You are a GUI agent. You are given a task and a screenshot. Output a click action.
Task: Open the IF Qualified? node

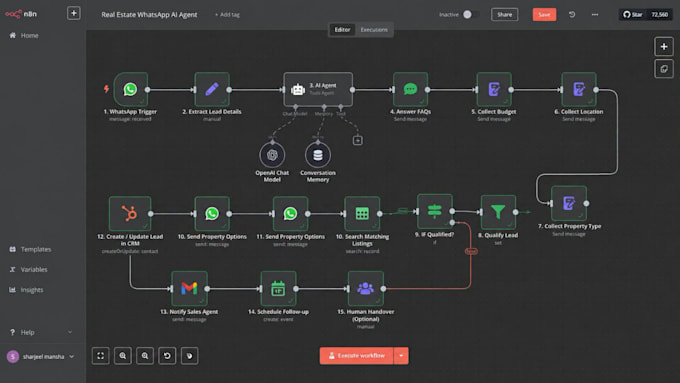click(435, 211)
